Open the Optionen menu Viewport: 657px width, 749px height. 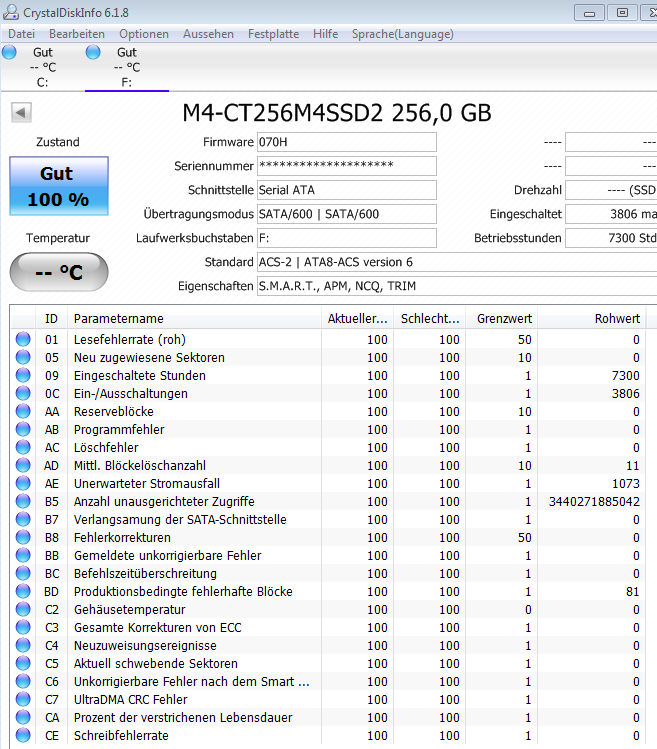[144, 34]
